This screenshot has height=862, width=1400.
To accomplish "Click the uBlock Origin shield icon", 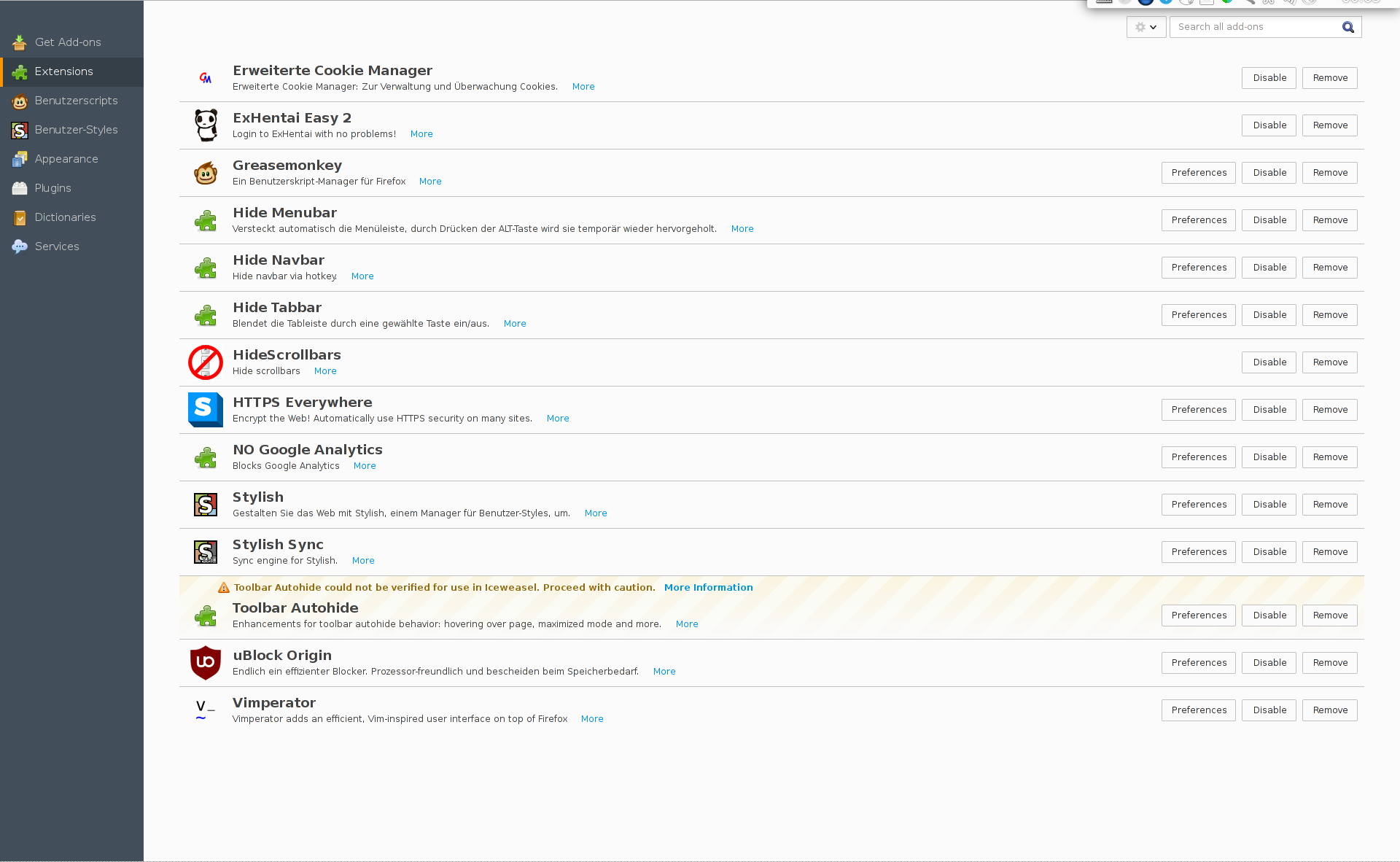I will (x=206, y=663).
